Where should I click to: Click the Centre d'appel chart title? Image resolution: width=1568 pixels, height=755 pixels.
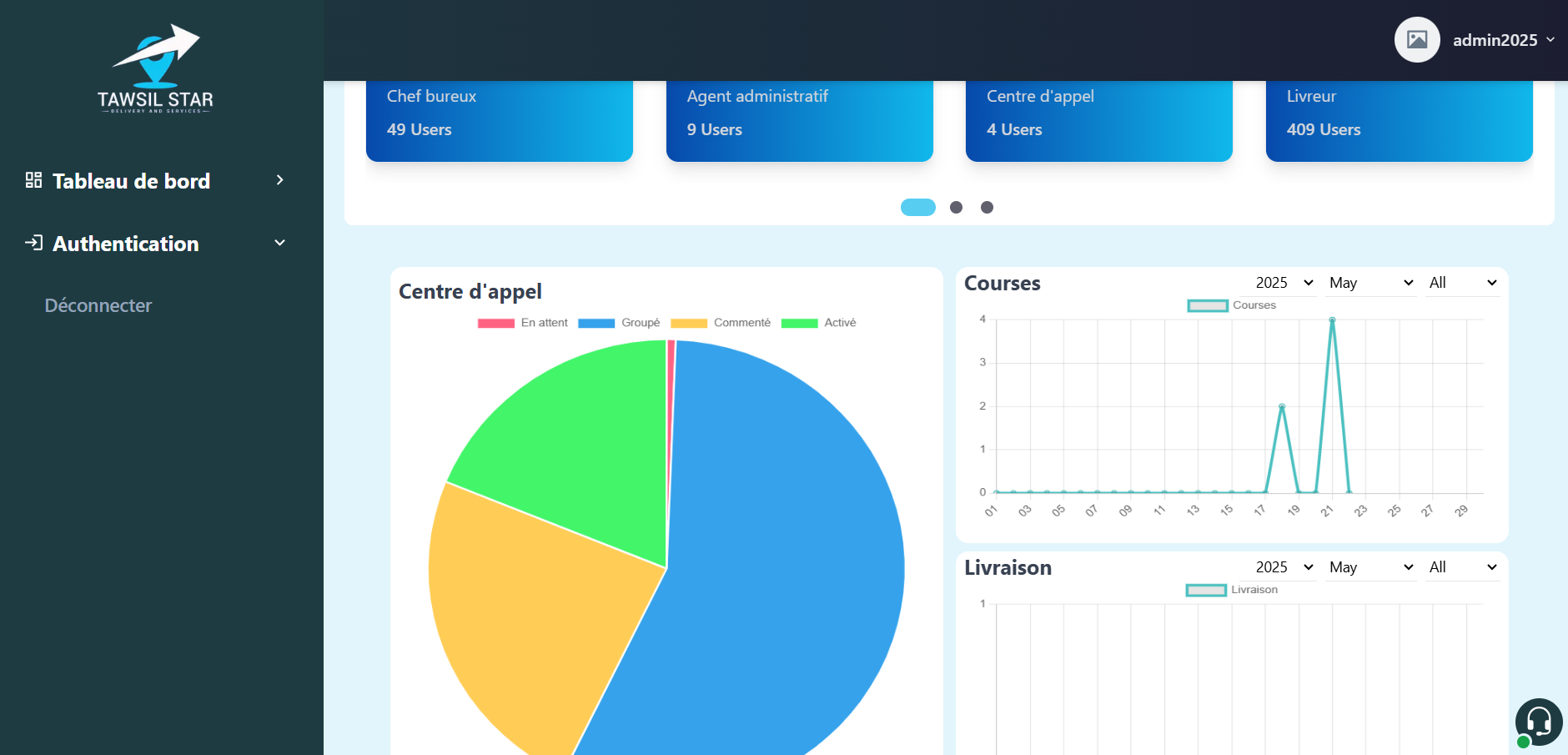tap(470, 291)
